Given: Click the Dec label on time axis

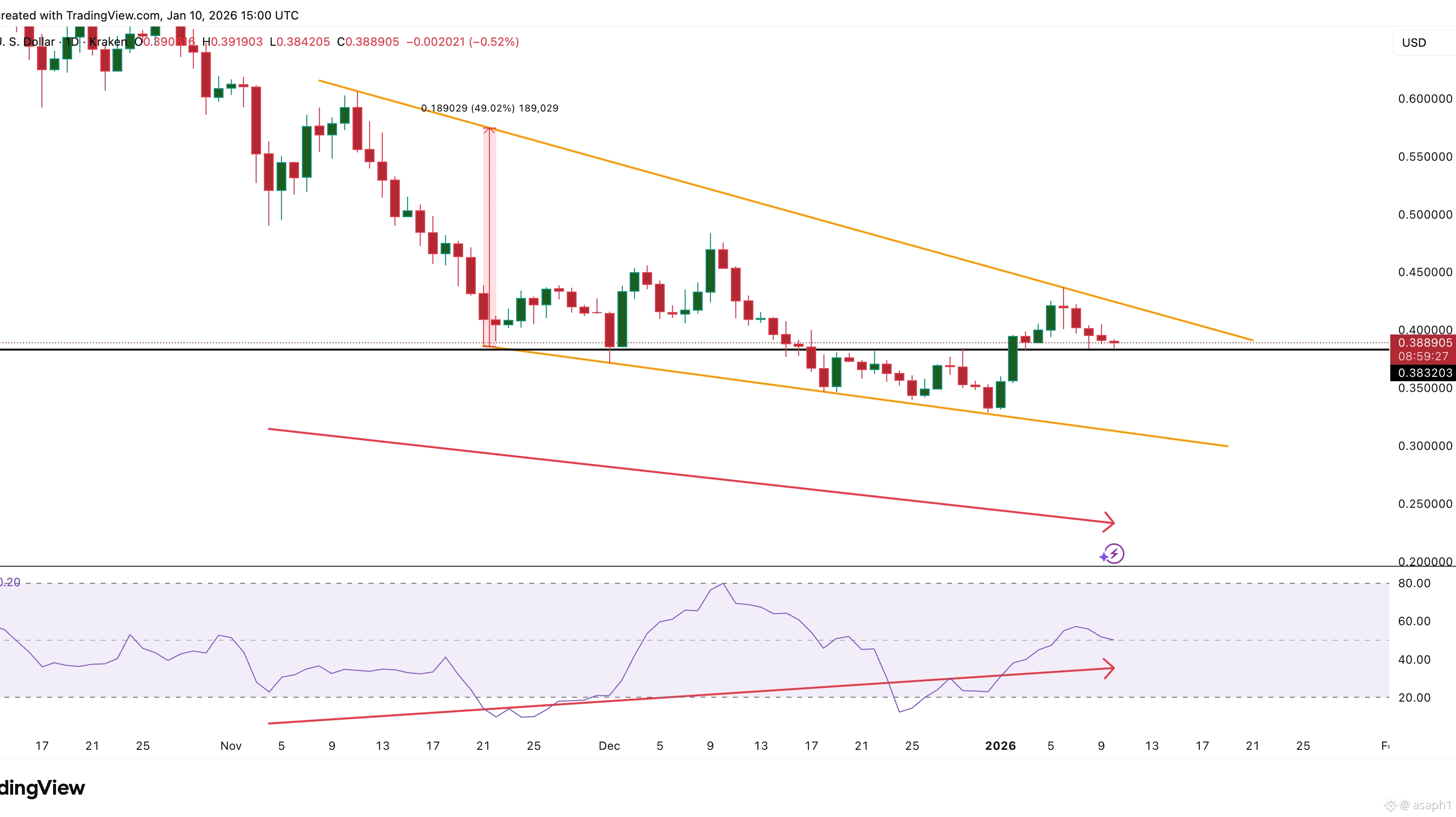Looking at the screenshot, I should click(609, 746).
